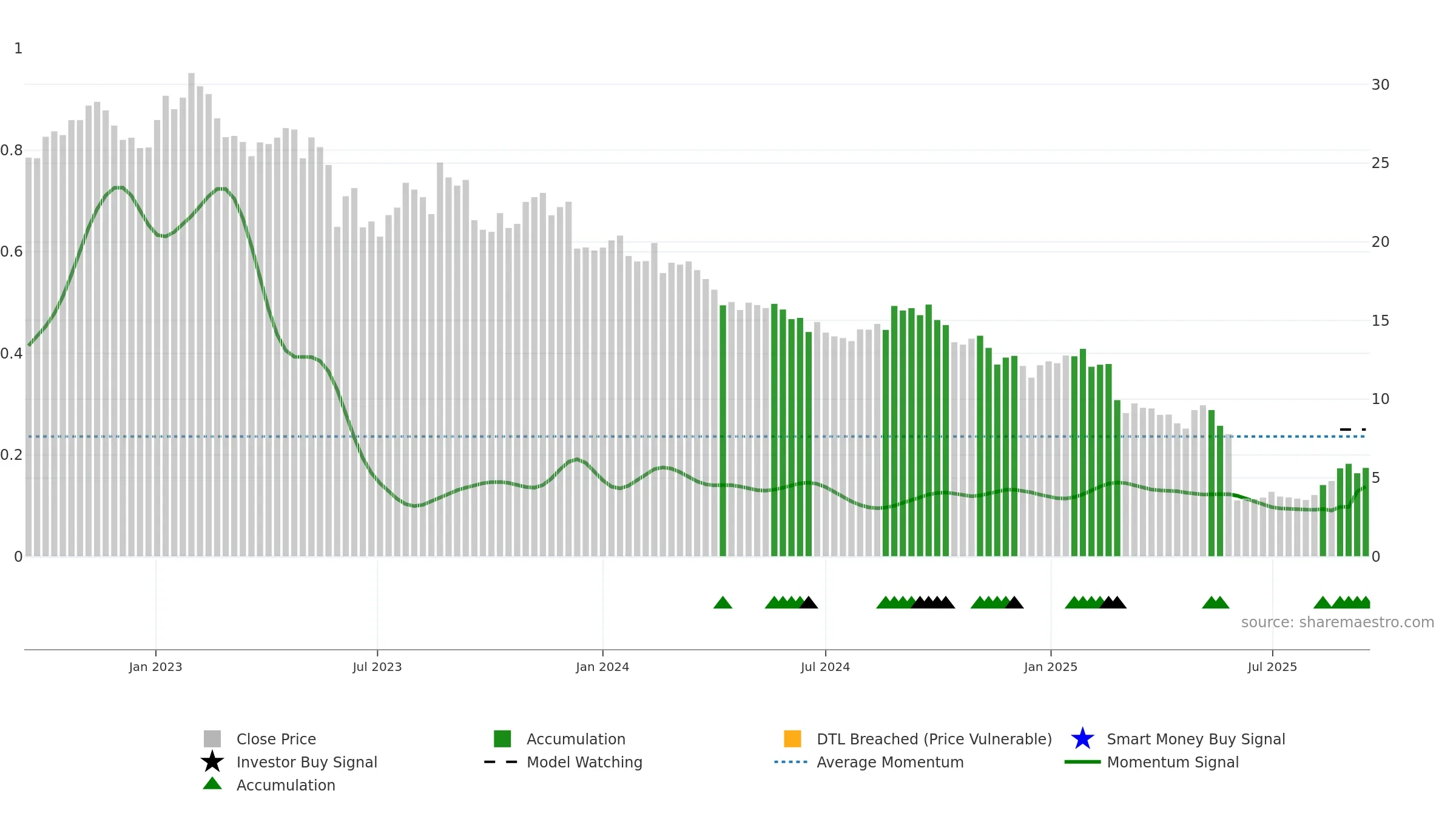Click the black dashed Model Watching line on chart
The width and height of the screenshot is (1456, 819).
coord(1353,430)
